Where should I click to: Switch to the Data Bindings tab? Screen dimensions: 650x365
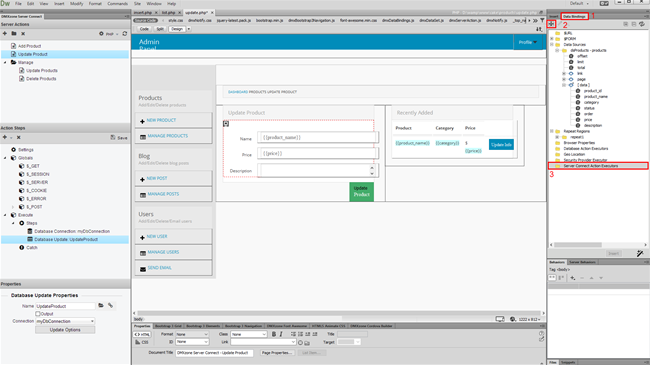pos(574,17)
